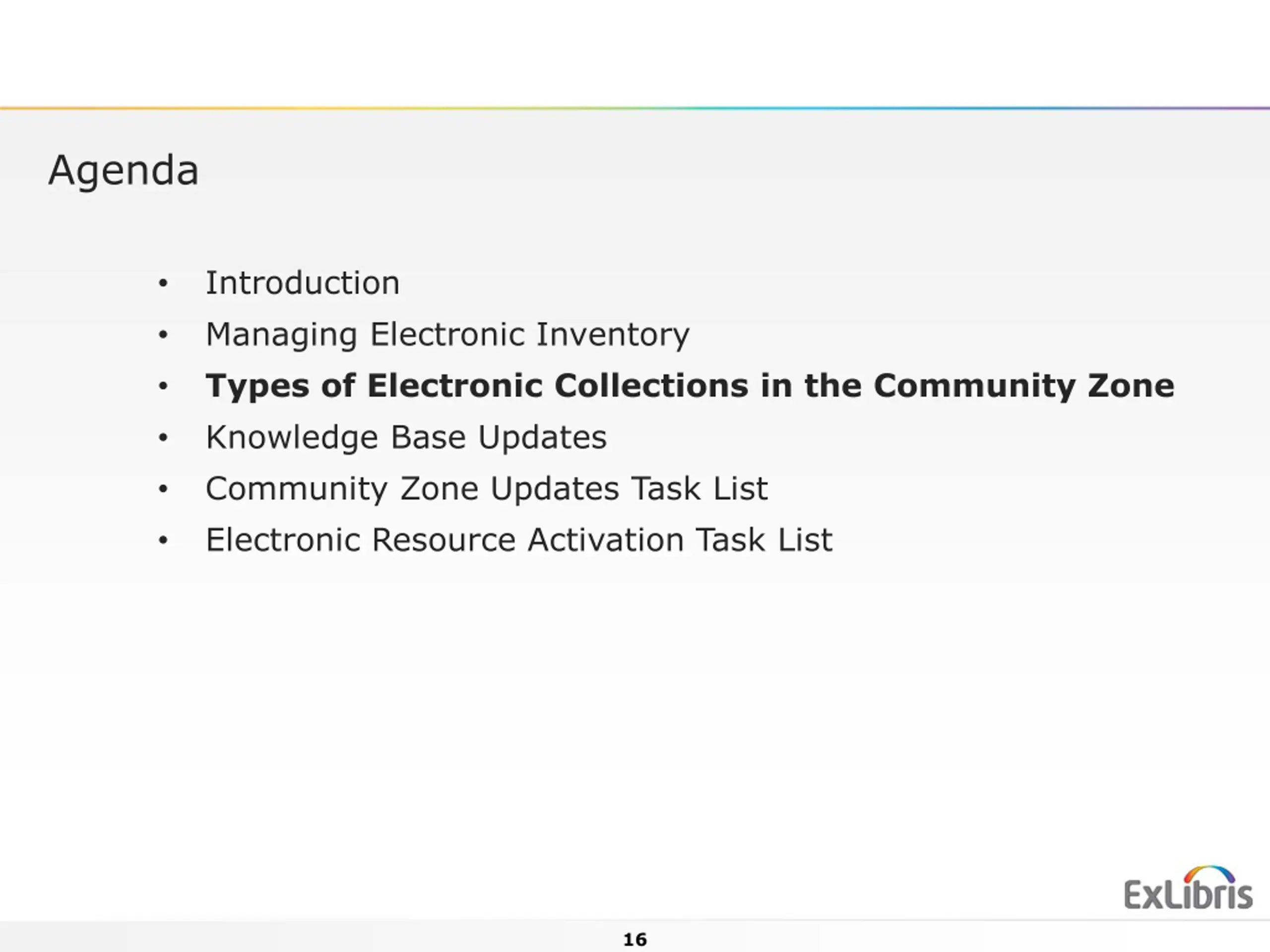Click the rainbow gradient line under the header
This screenshot has height=952, width=1270.
pyautogui.click(x=635, y=108)
